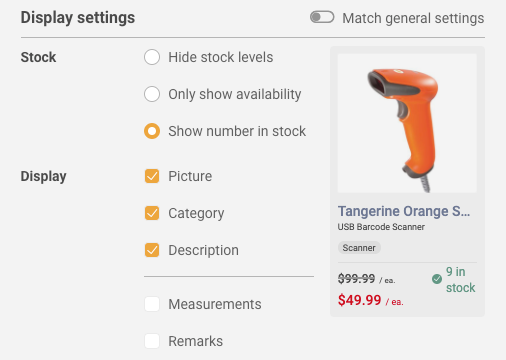506x360 pixels.
Task: Choose Only show availability radio button
Action: 152,94
